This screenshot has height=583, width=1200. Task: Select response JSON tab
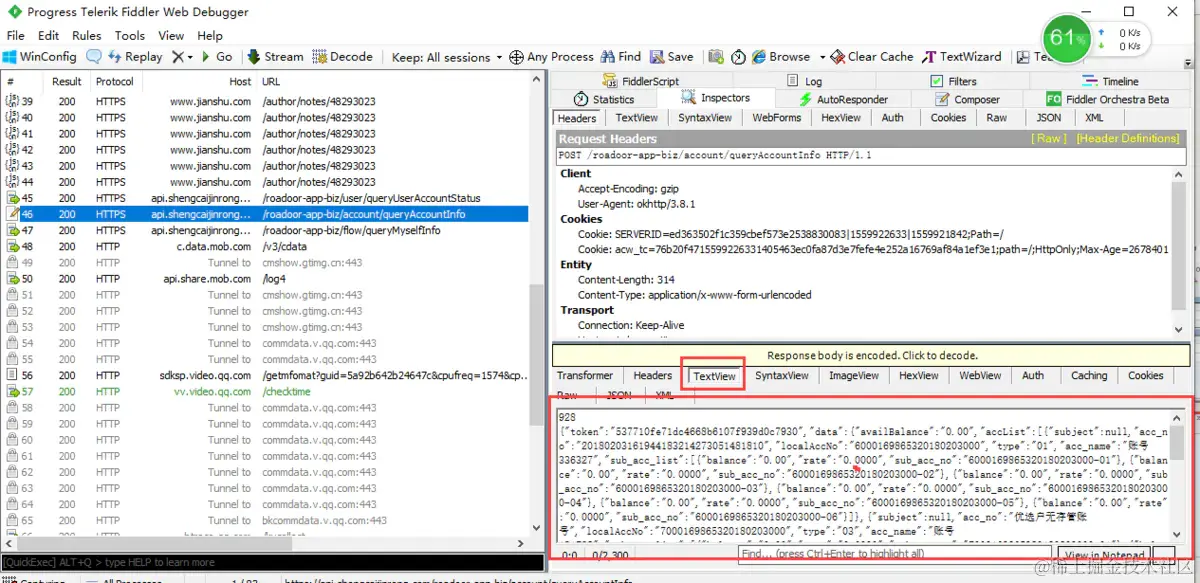[619, 395]
